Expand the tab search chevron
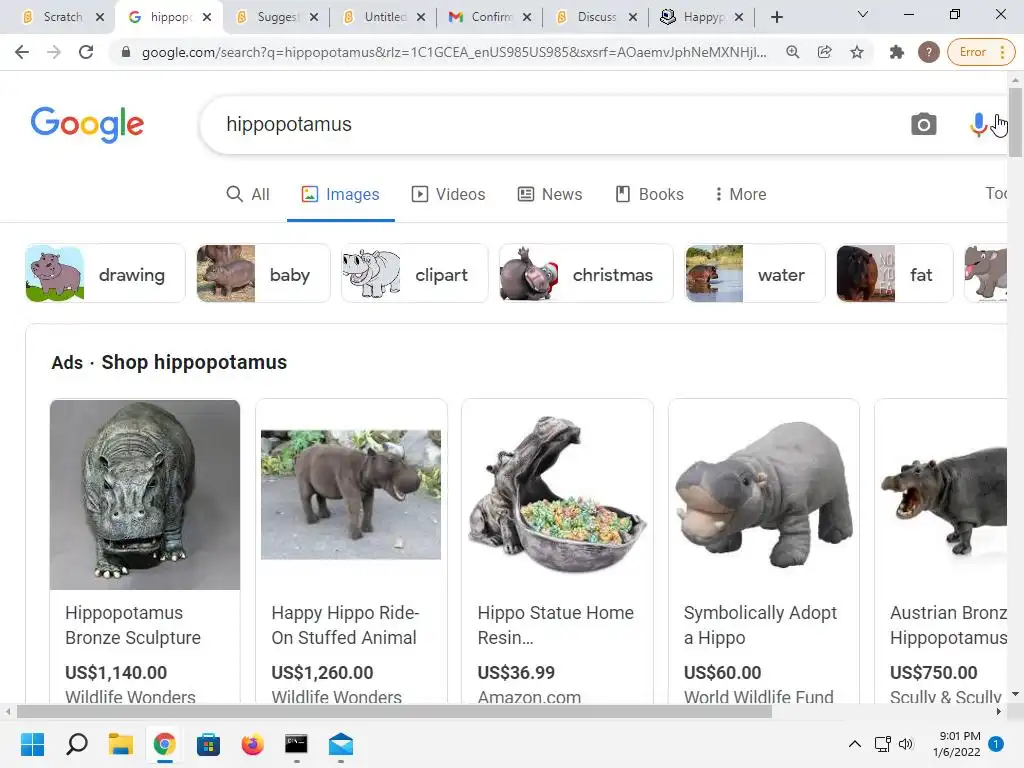The width and height of the screenshot is (1024, 768). click(x=863, y=14)
